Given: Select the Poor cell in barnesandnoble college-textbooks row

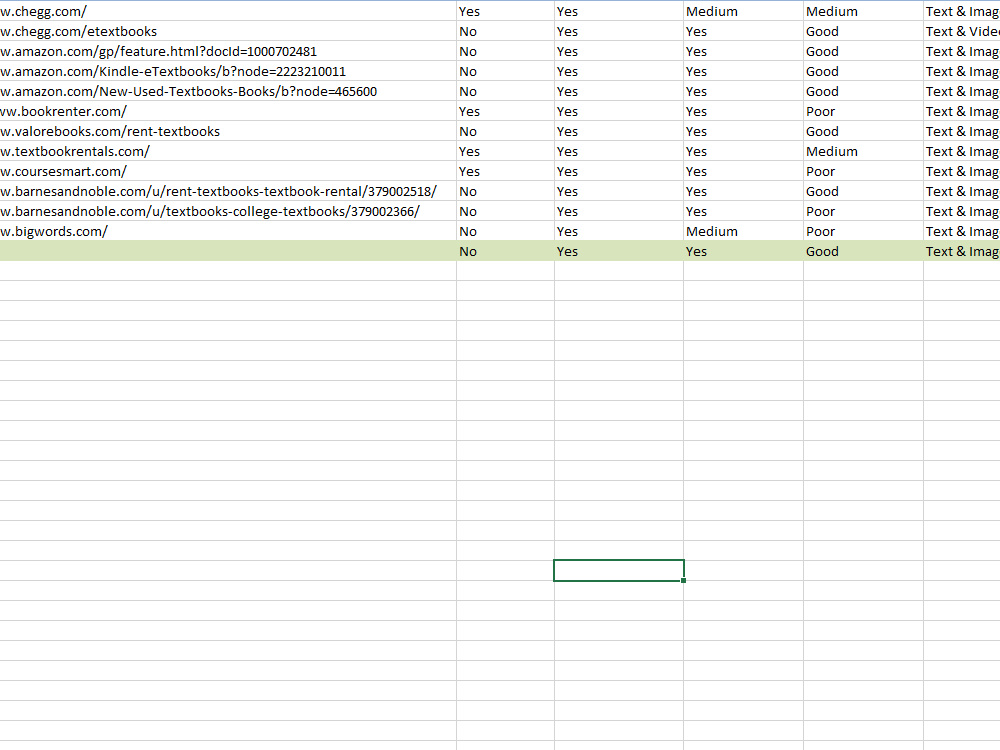Looking at the screenshot, I should (x=864, y=211).
